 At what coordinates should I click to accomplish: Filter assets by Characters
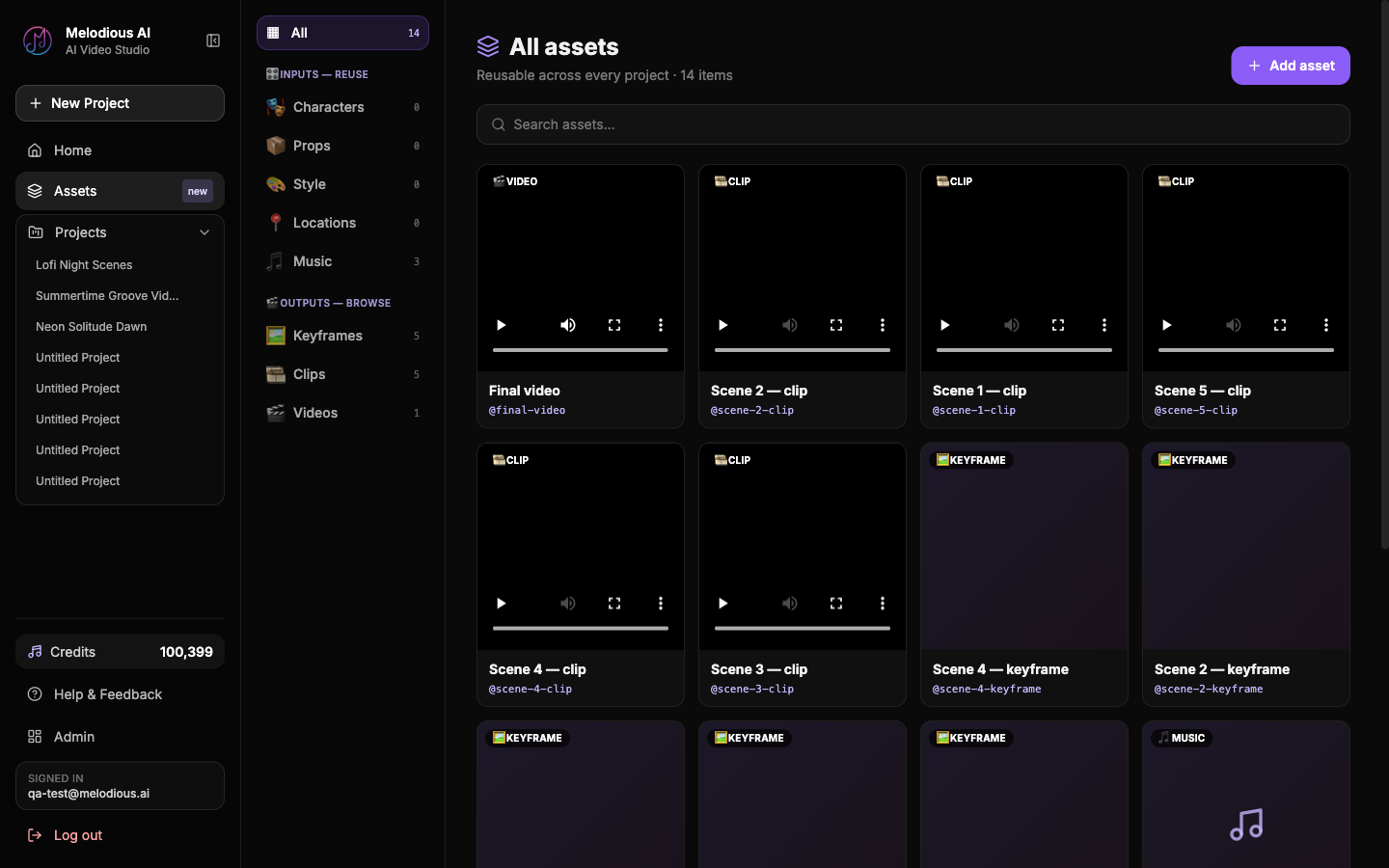(342, 107)
